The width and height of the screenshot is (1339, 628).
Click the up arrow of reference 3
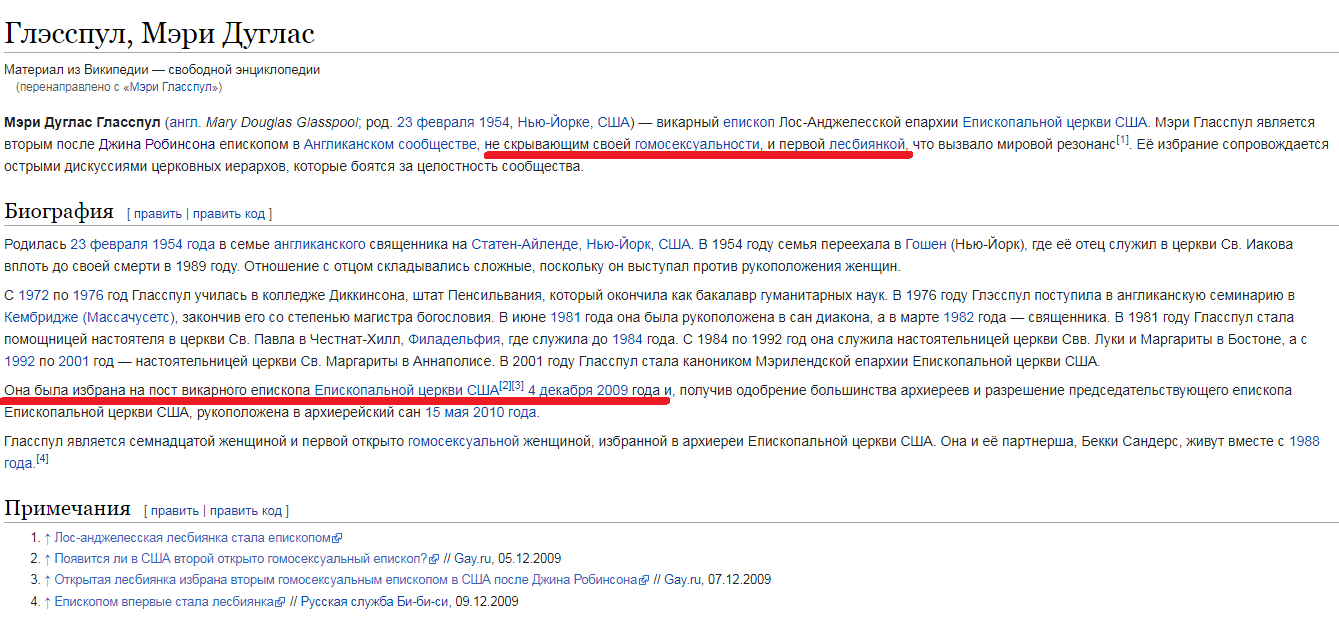point(47,580)
